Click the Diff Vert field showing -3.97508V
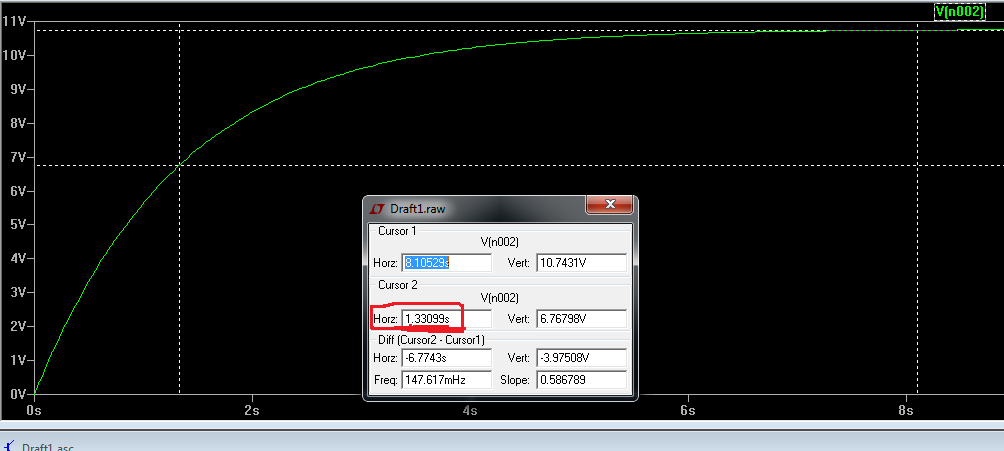 coord(581,358)
